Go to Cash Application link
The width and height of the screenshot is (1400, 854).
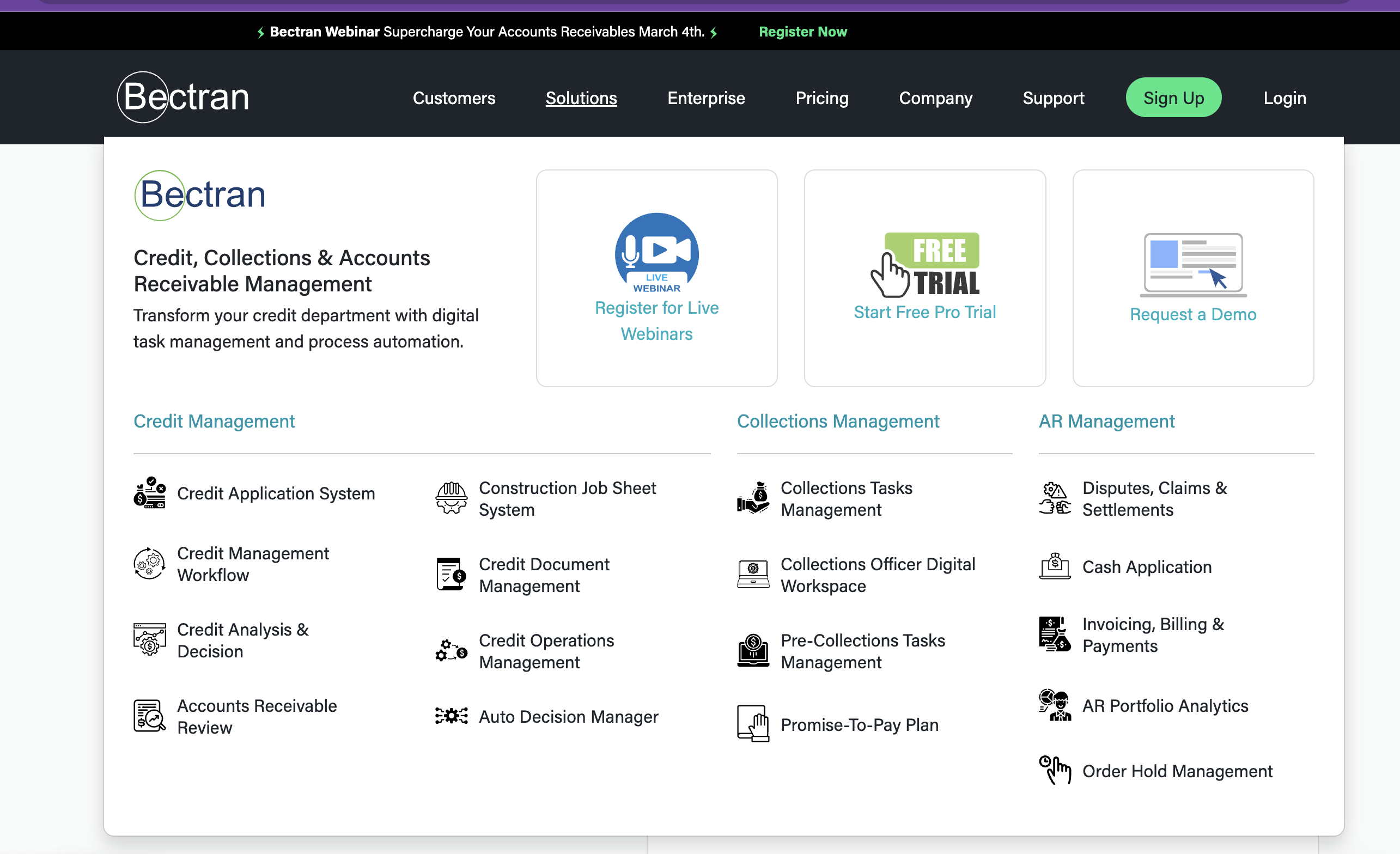pos(1147,566)
